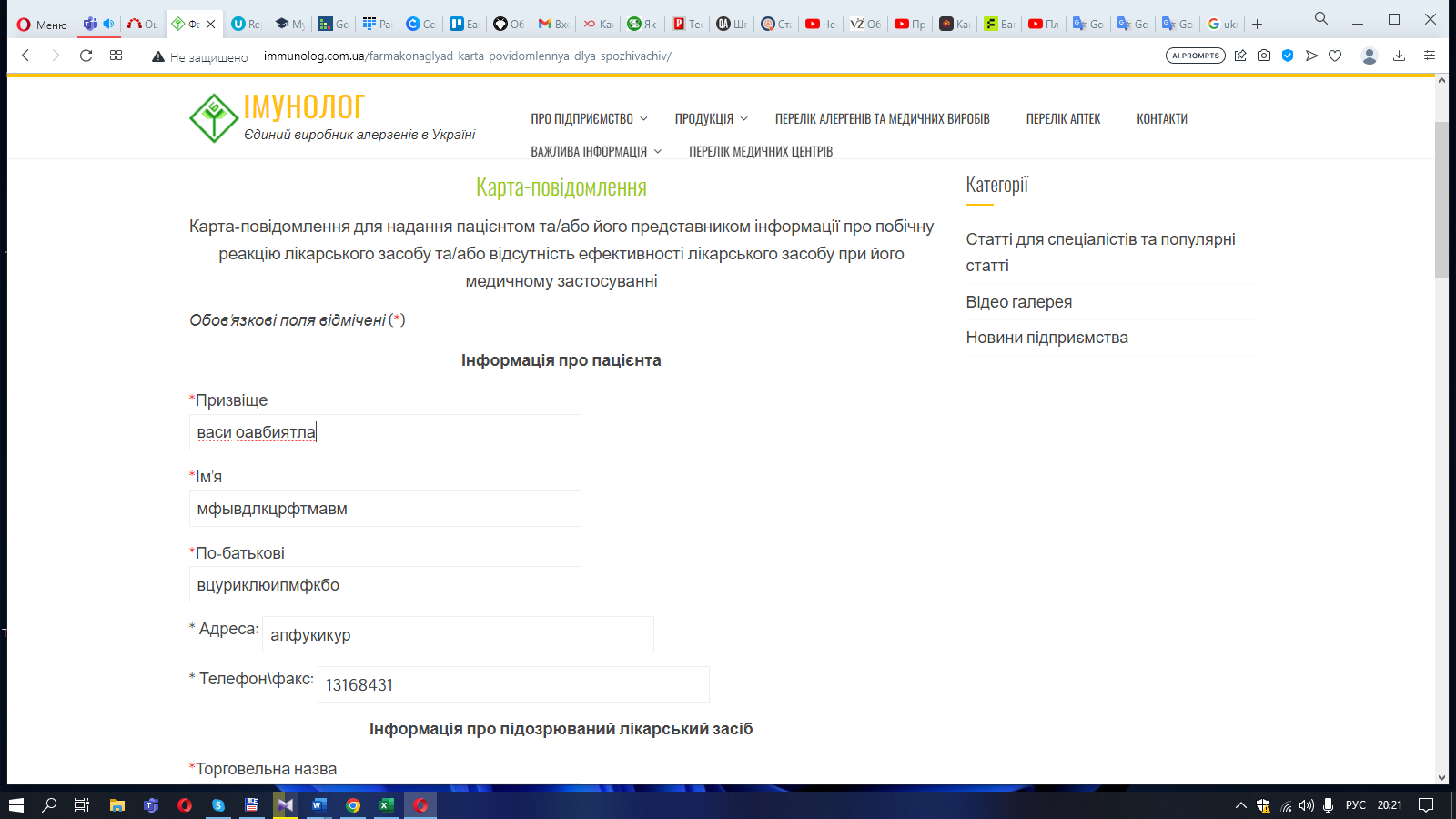Open the ПЕРЕЛІК АПТЕК menu item
This screenshot has height=819, width=1456.
[1063, 119]
